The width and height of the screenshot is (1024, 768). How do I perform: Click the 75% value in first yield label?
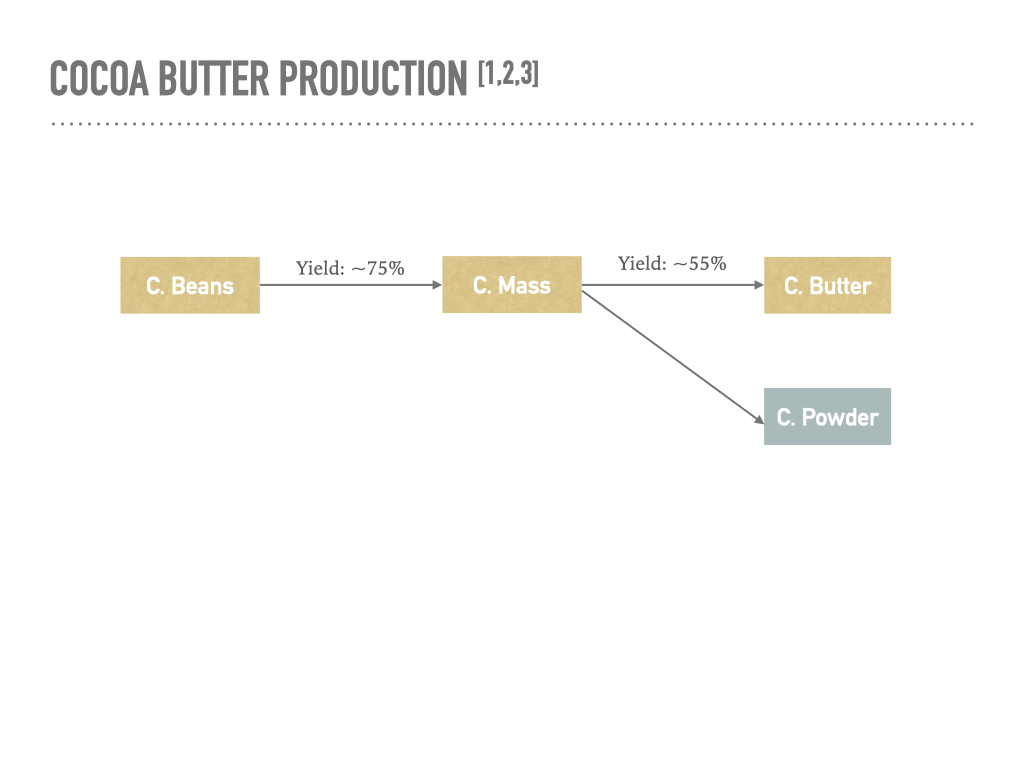click(386, 268)
